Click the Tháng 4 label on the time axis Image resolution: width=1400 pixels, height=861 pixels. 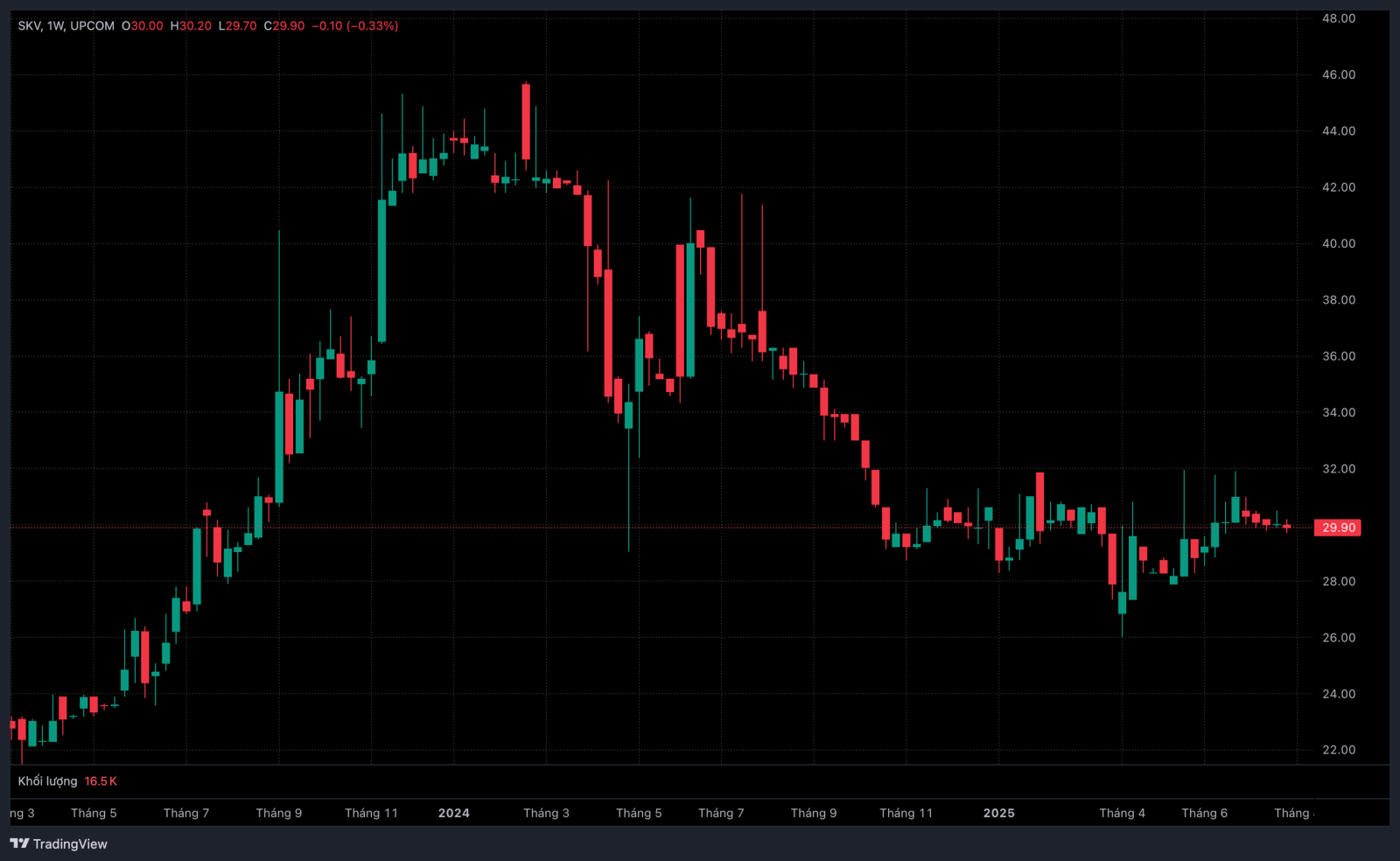pos(1122,813)
